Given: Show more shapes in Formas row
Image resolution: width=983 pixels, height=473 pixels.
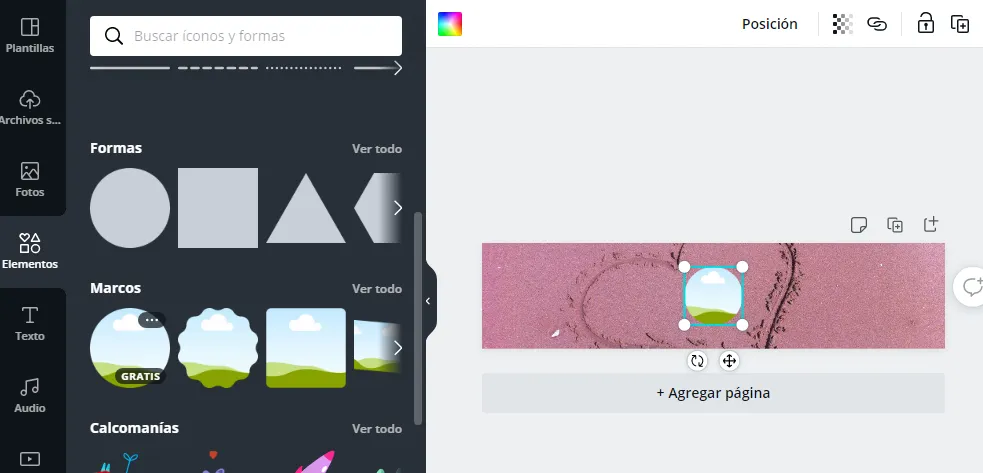Looking at the screenshot, I should tap(397, 208).
